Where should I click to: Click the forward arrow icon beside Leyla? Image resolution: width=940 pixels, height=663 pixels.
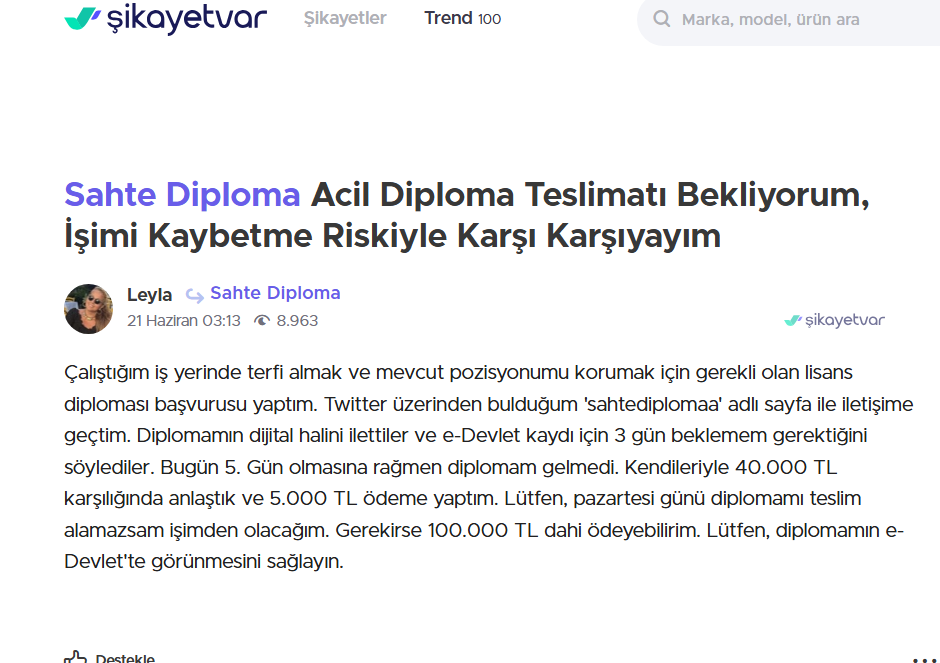tap(194, 295)
